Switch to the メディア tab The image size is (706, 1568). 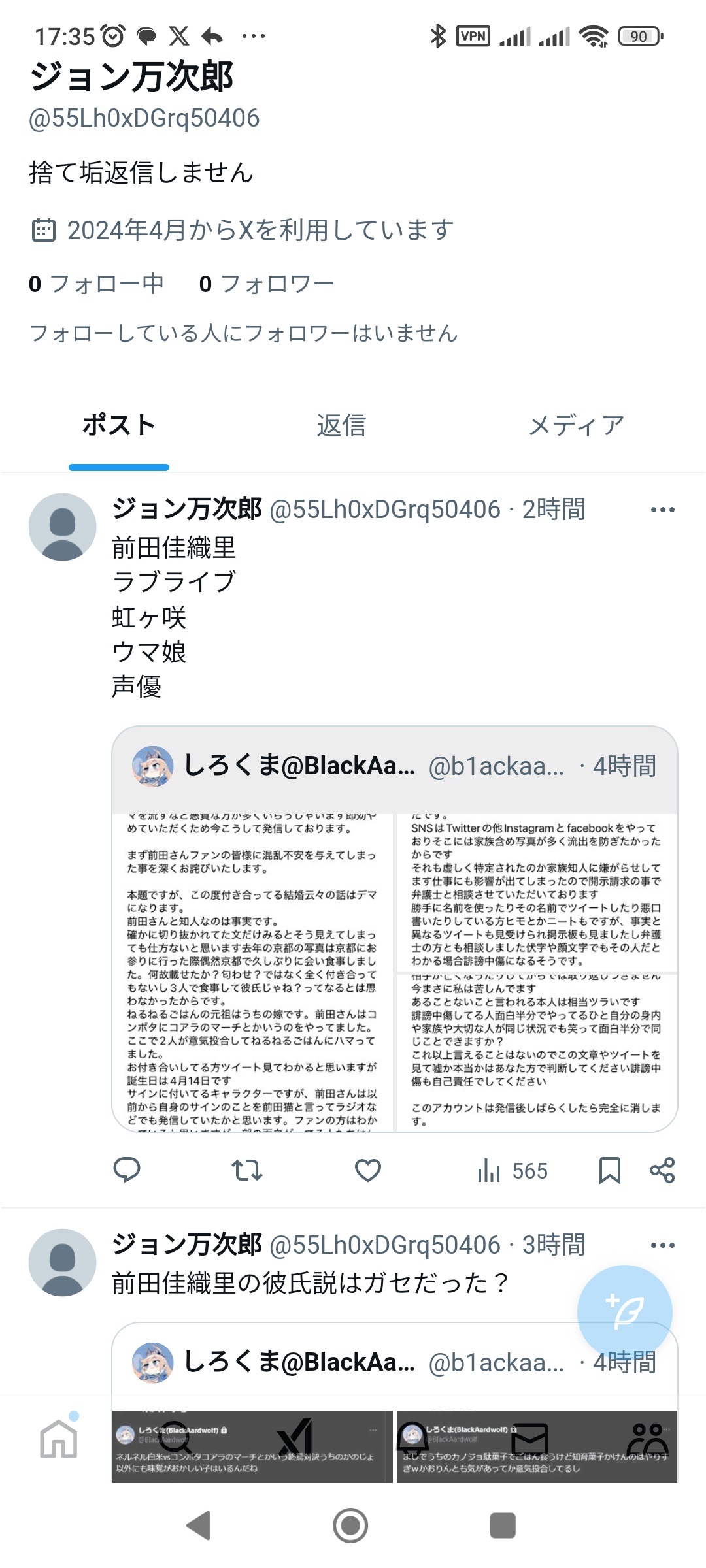(577, 425)
